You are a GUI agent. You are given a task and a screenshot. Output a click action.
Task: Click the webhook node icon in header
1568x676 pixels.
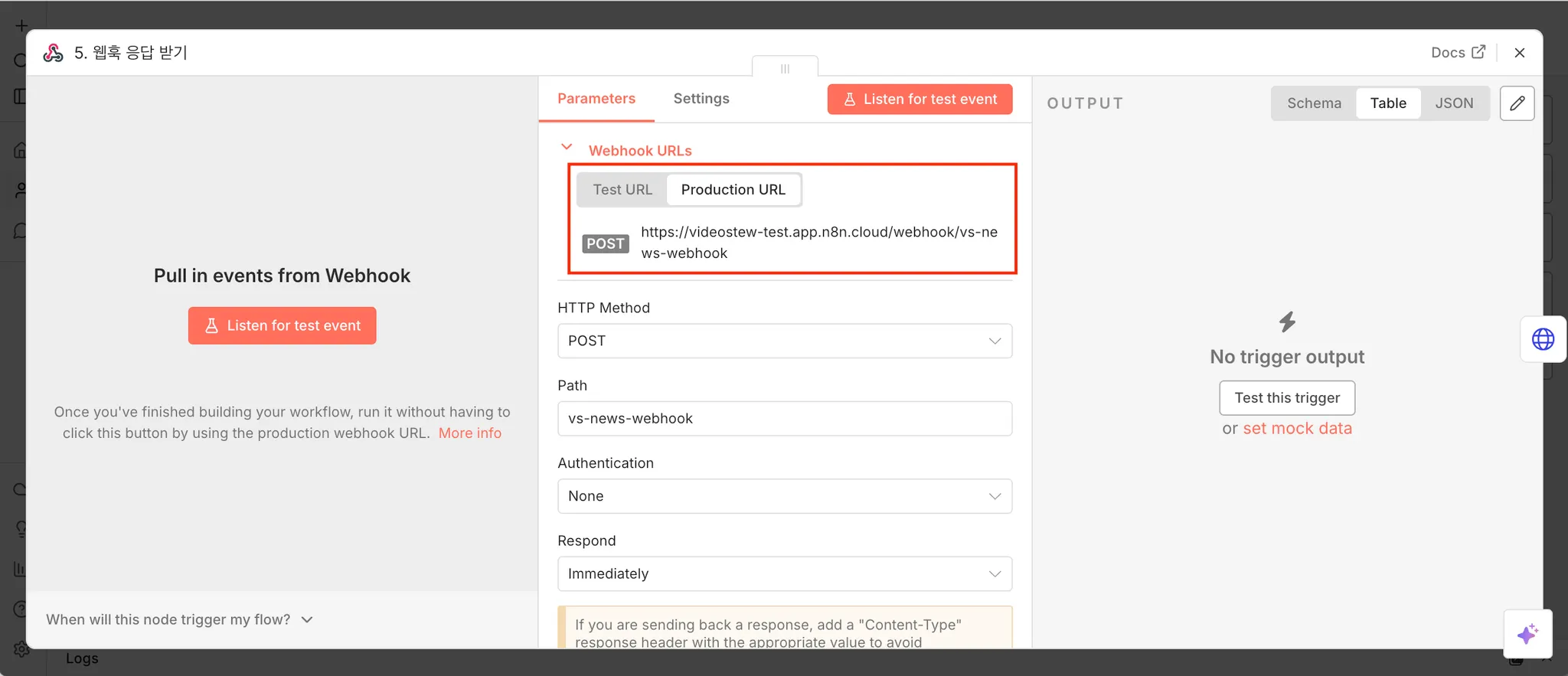(x=53, y=53)
